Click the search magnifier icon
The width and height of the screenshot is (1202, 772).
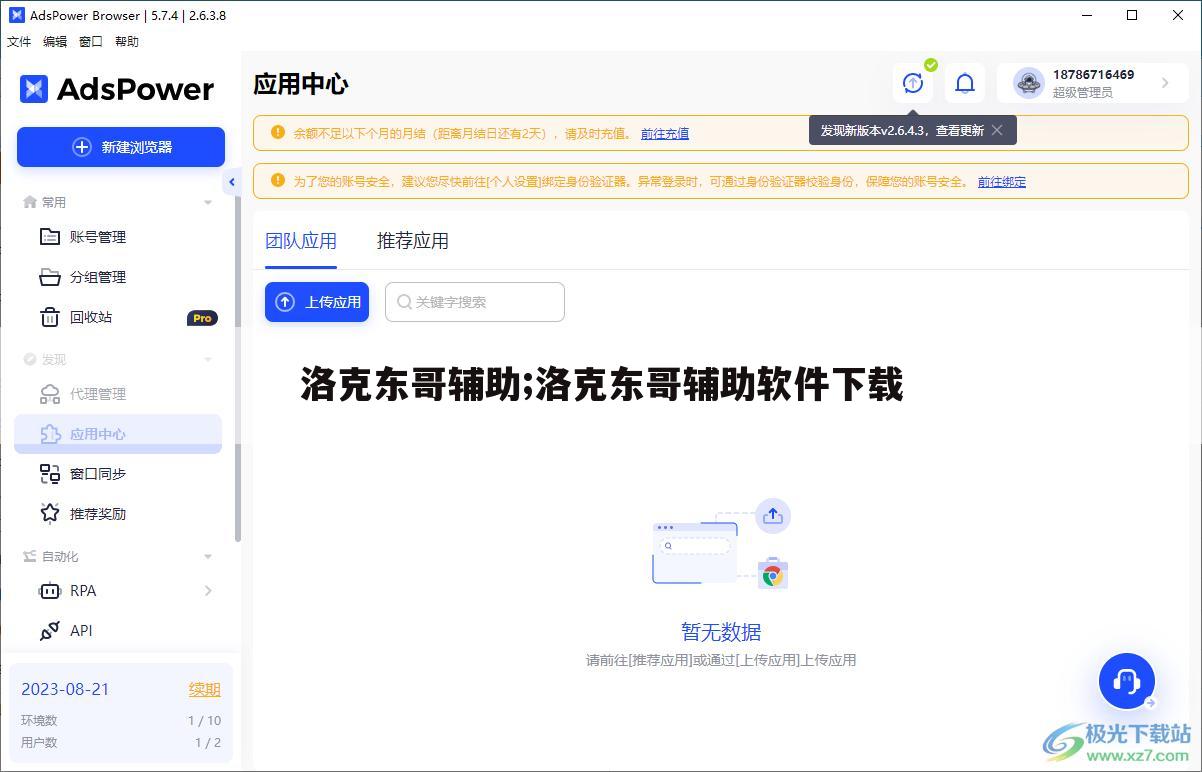pyautogui.click(x=405, y=302)
